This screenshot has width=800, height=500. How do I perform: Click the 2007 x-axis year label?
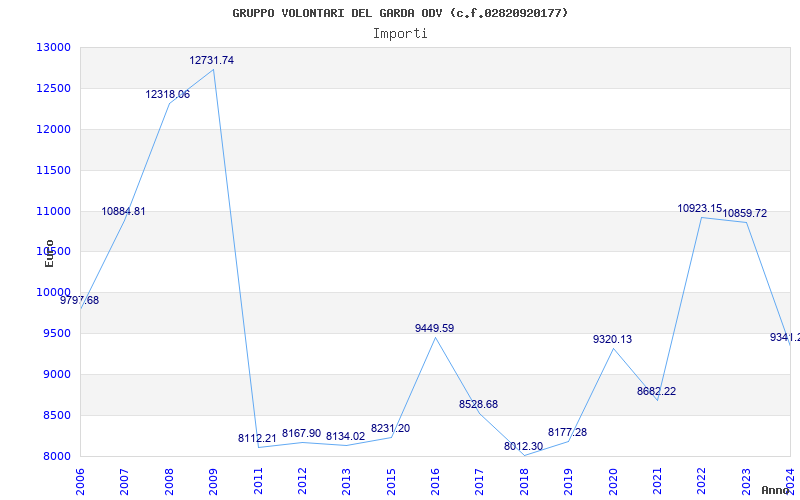click(124, 481)
